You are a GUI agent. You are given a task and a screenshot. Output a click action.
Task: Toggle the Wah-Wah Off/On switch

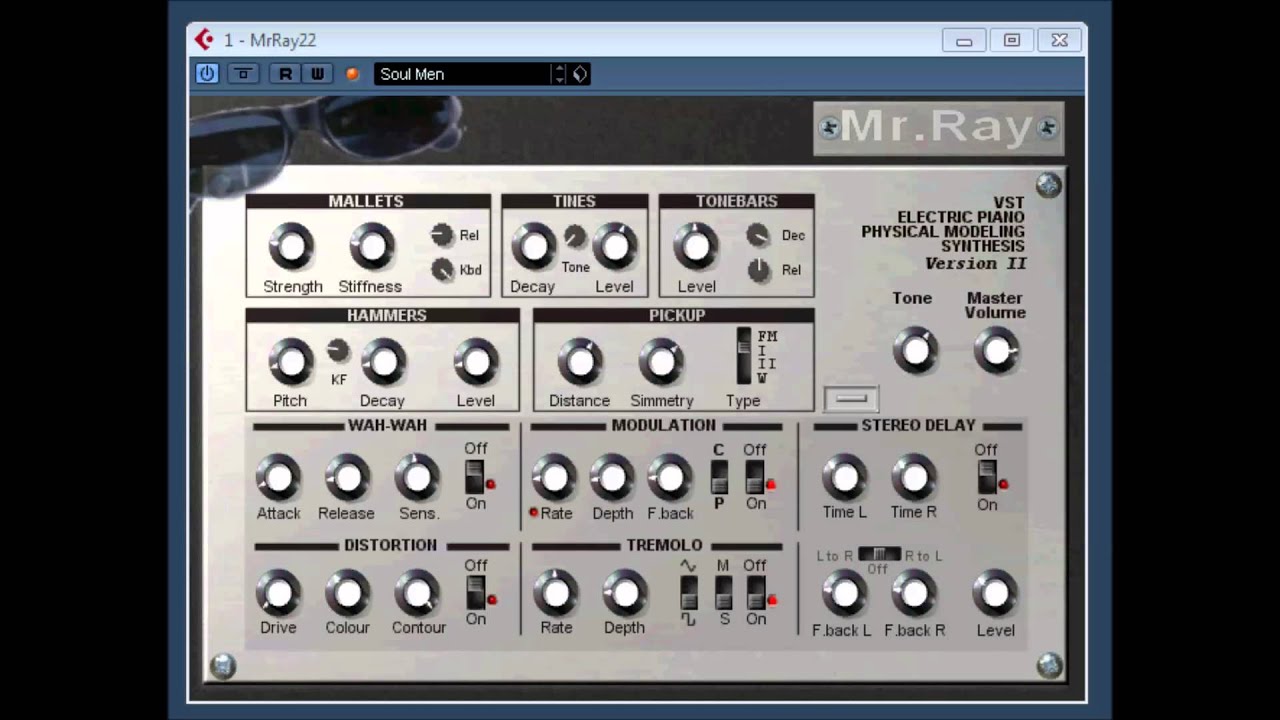tap(475, 477)
